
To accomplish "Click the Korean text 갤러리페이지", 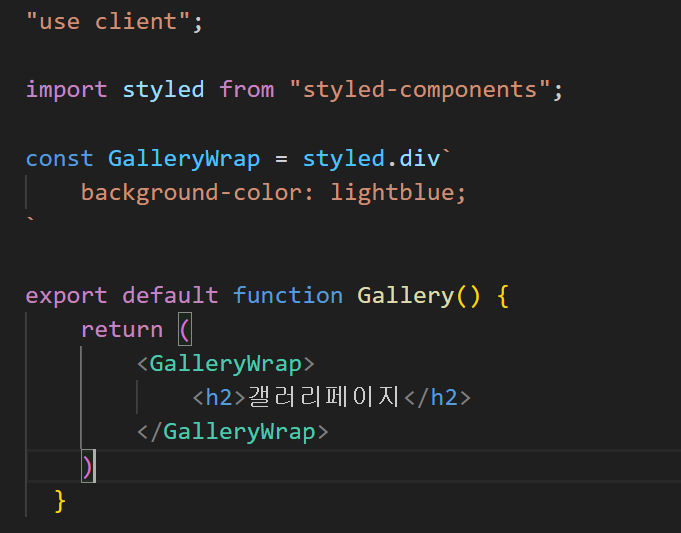I will pos(324,397).
